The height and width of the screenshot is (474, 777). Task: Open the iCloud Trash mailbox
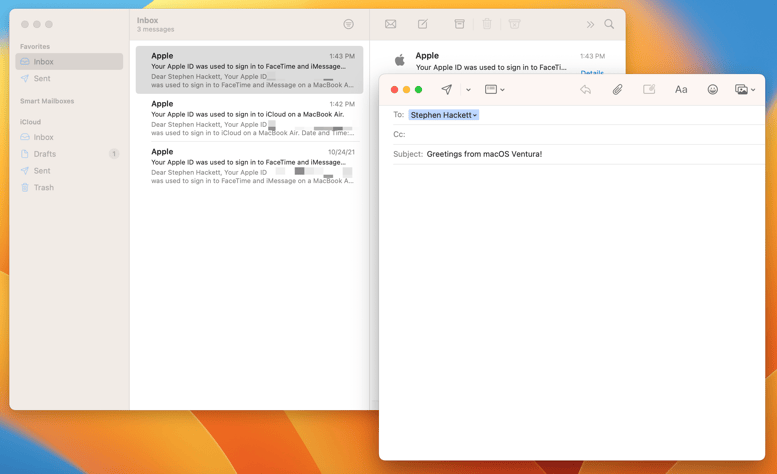click(x=69, y=188)
